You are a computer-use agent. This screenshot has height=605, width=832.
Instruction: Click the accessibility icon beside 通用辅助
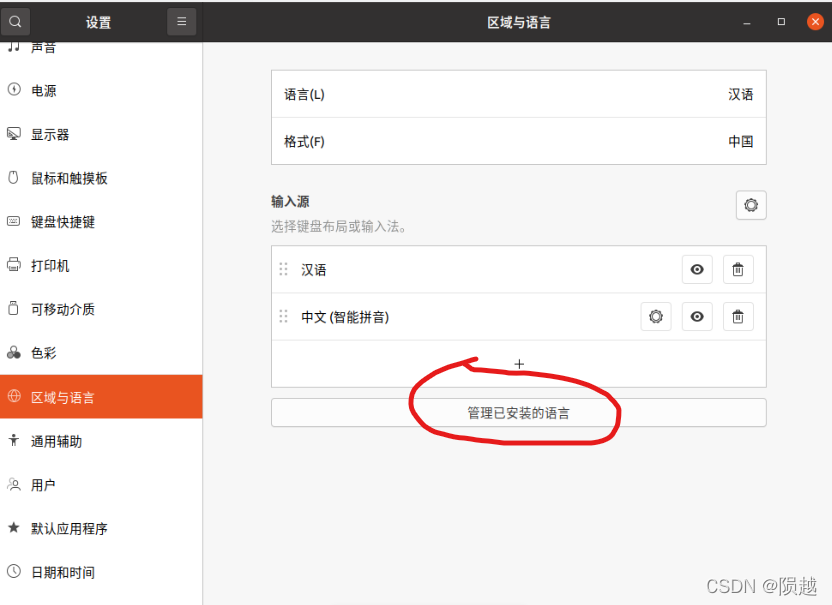tap(14, 439)
